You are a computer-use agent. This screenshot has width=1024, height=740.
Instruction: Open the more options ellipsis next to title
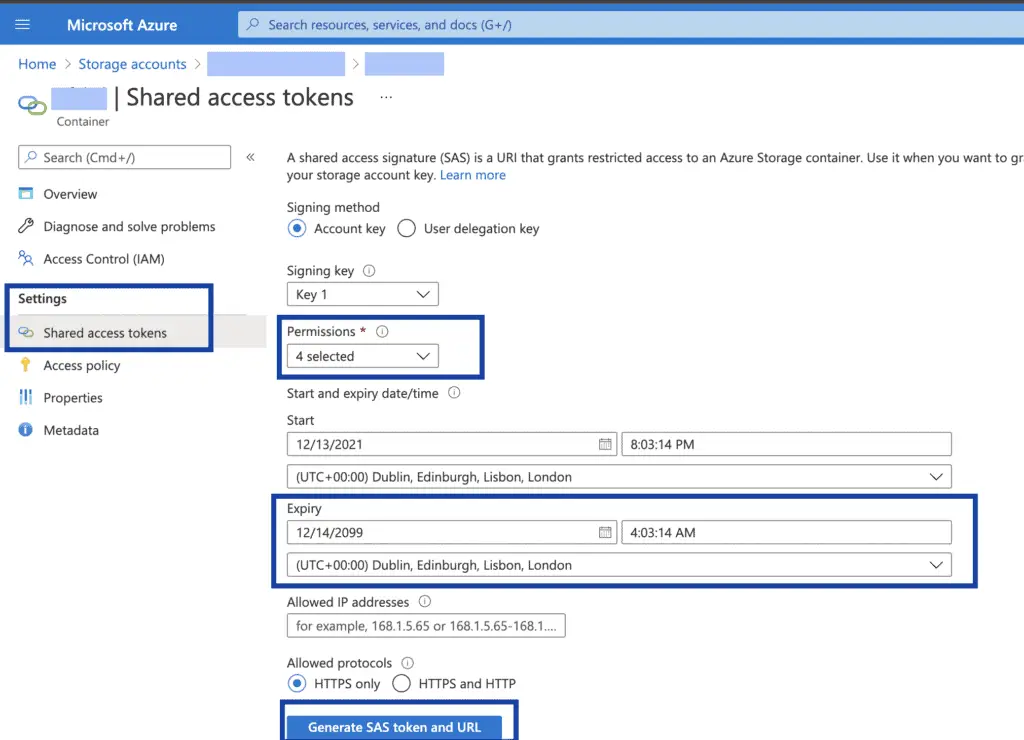point(386,97)
